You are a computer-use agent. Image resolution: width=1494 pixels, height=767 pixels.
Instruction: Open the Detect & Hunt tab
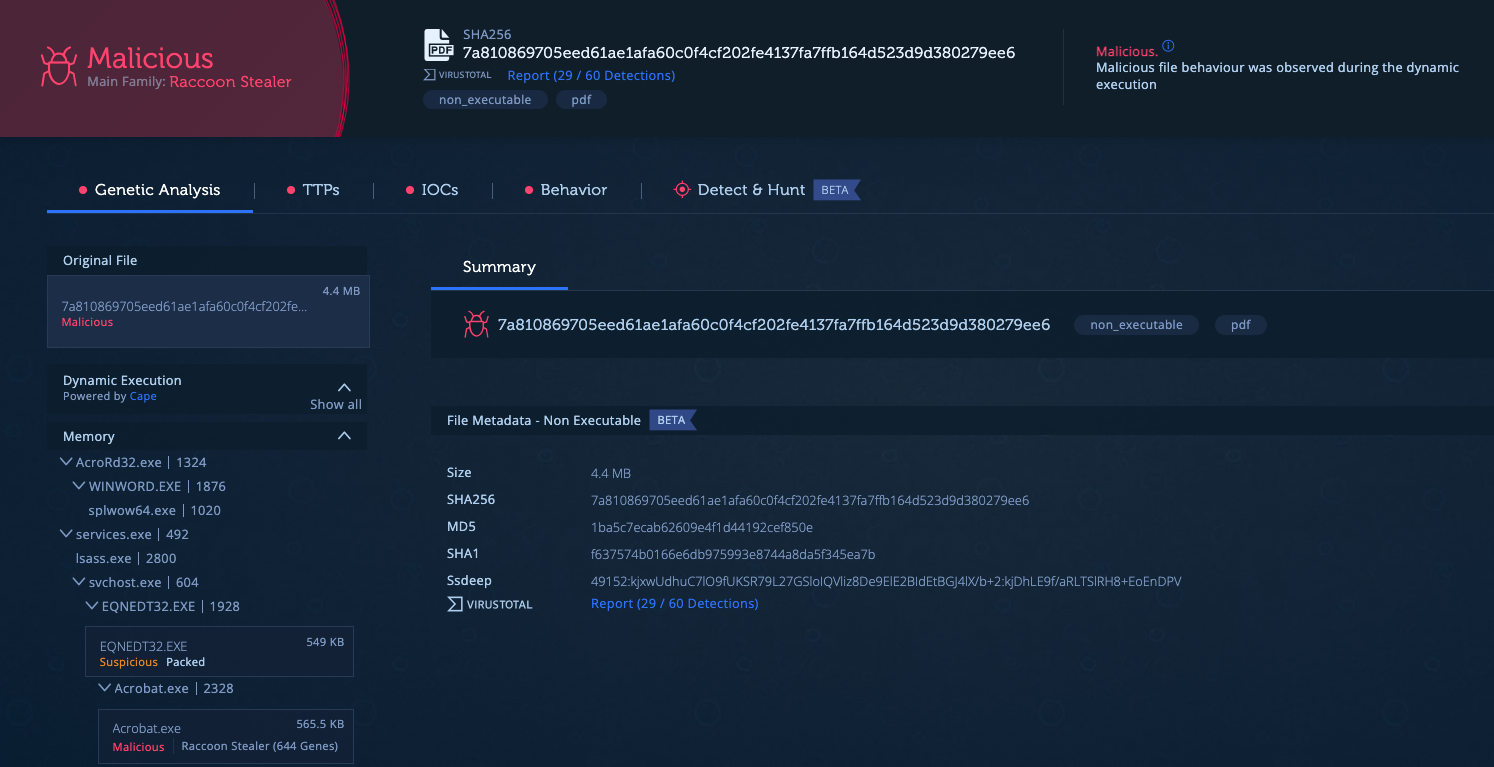click(766, 190)
